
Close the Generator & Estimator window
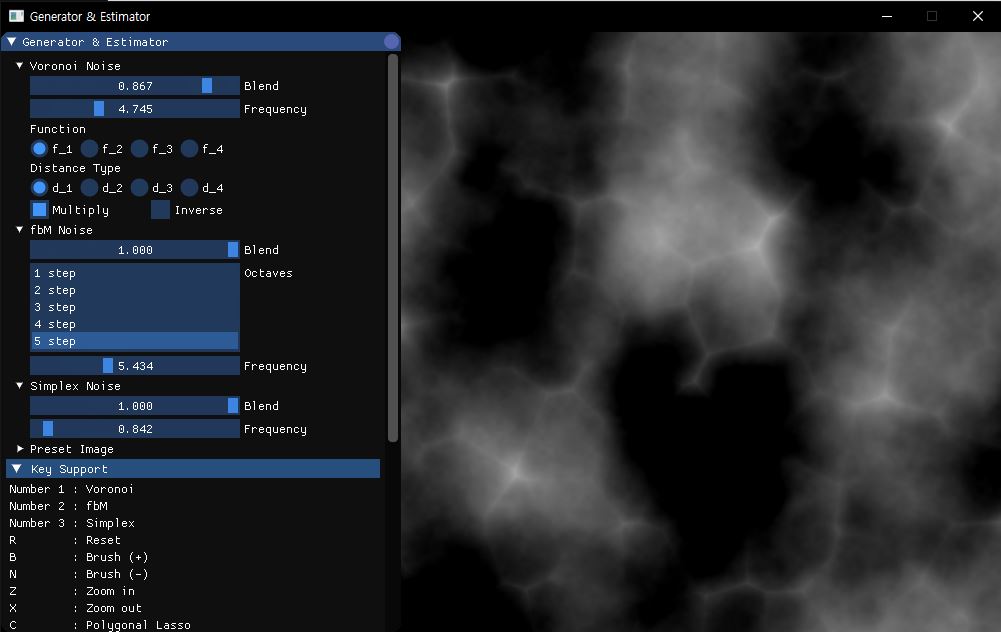[977, 16]
